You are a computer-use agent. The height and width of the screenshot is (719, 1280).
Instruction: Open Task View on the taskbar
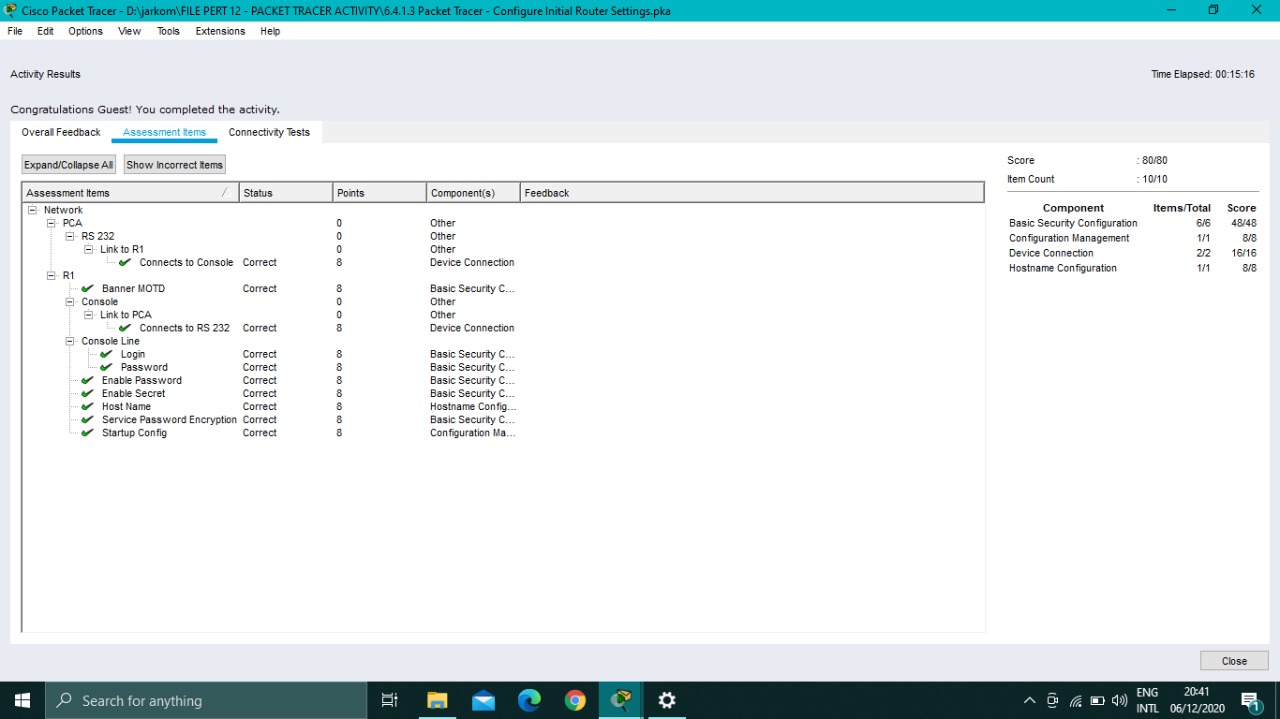(390, 700)
